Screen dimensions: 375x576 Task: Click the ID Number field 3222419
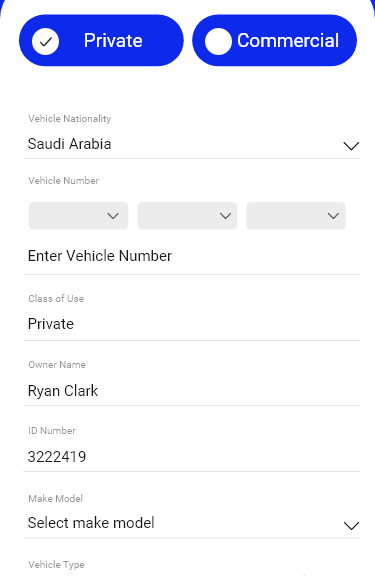tap(191, 457)
